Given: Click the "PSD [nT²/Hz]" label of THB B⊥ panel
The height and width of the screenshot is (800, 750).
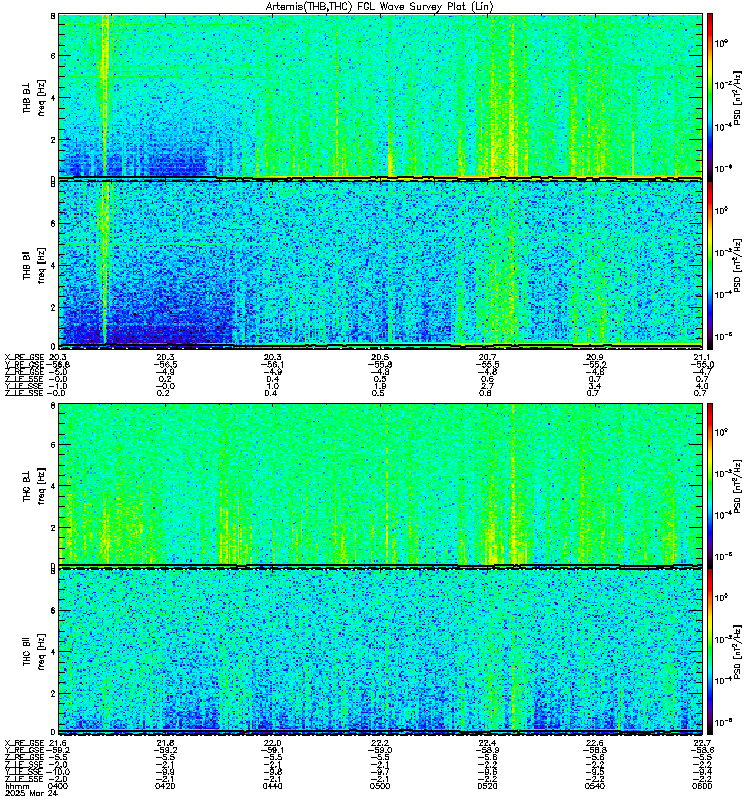Looking at the screenshot, I should pos(738,97).
